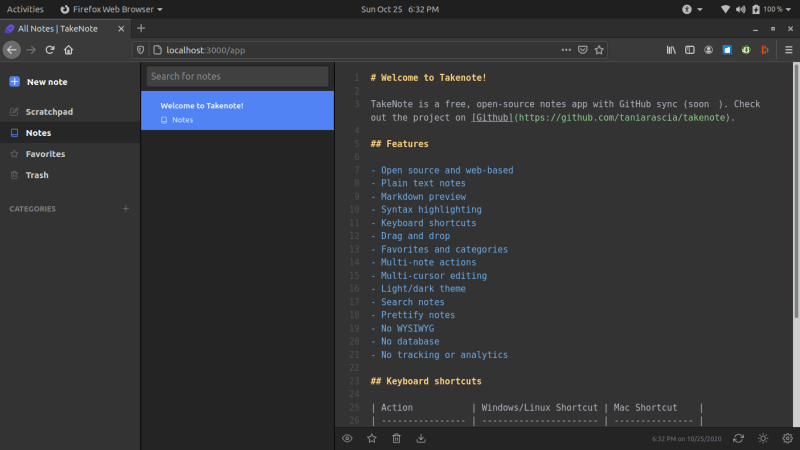This screenshot has width=800, height=450.
Task: Click the line '- Light/dark theme'
Action: pyautogui.click(x=418, y=289)
